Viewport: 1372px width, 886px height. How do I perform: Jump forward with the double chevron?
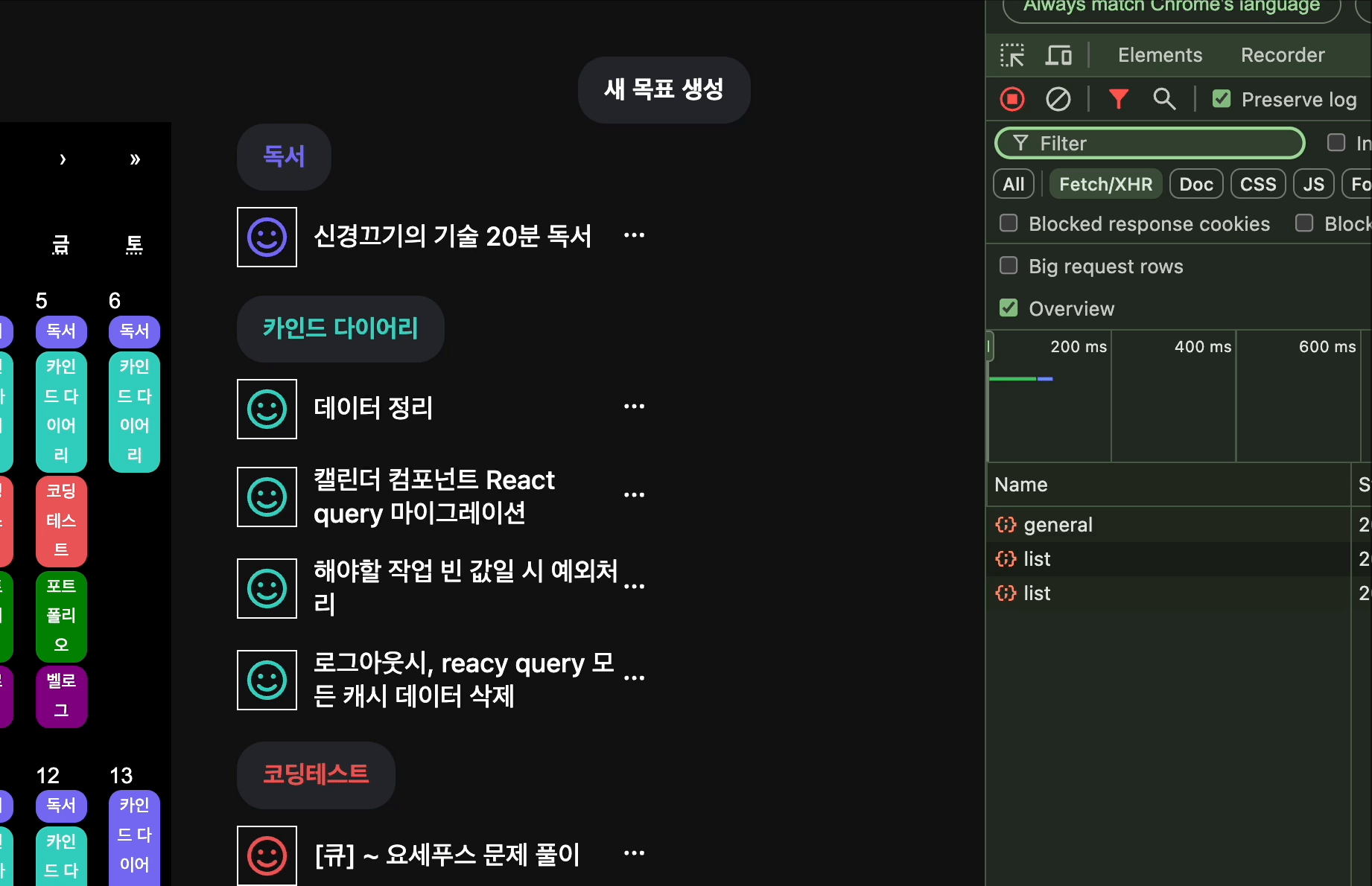point(135,159)
